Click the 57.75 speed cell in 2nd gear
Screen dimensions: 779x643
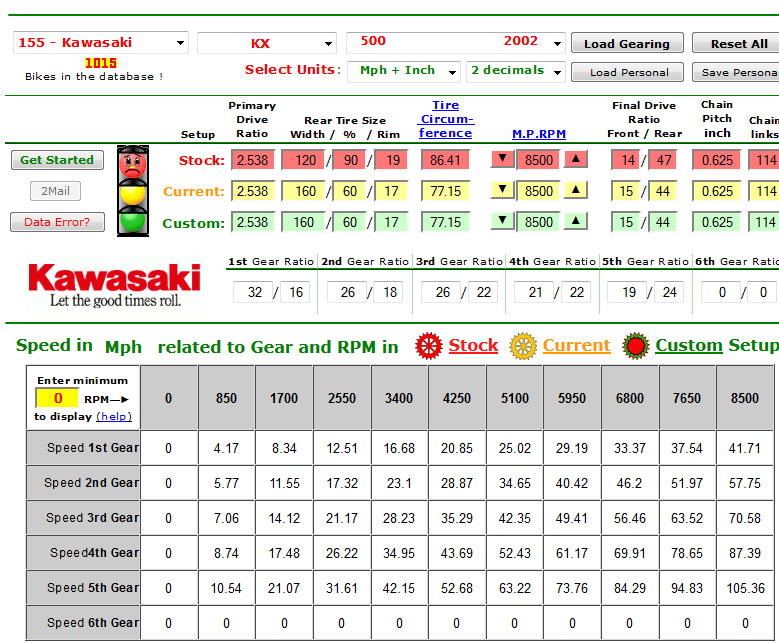click(x=744, y=483)
